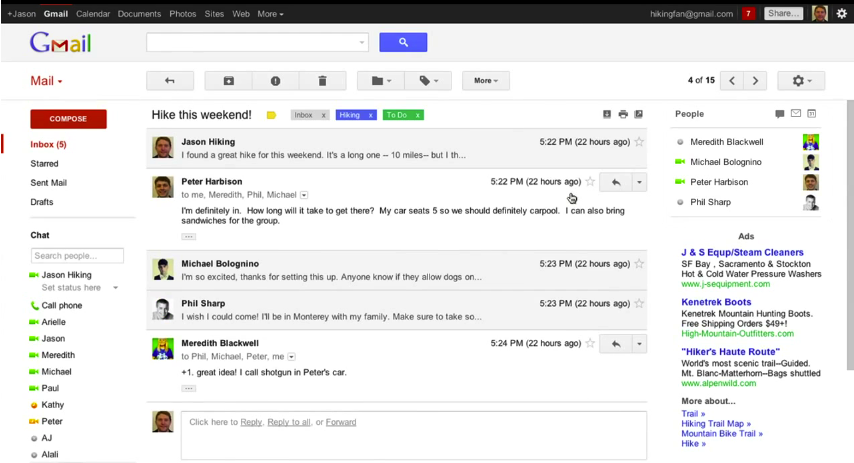This screenshot has width=854, height=463.
Task: Open Documents in top navigation bar
Action: click(139, 14)
